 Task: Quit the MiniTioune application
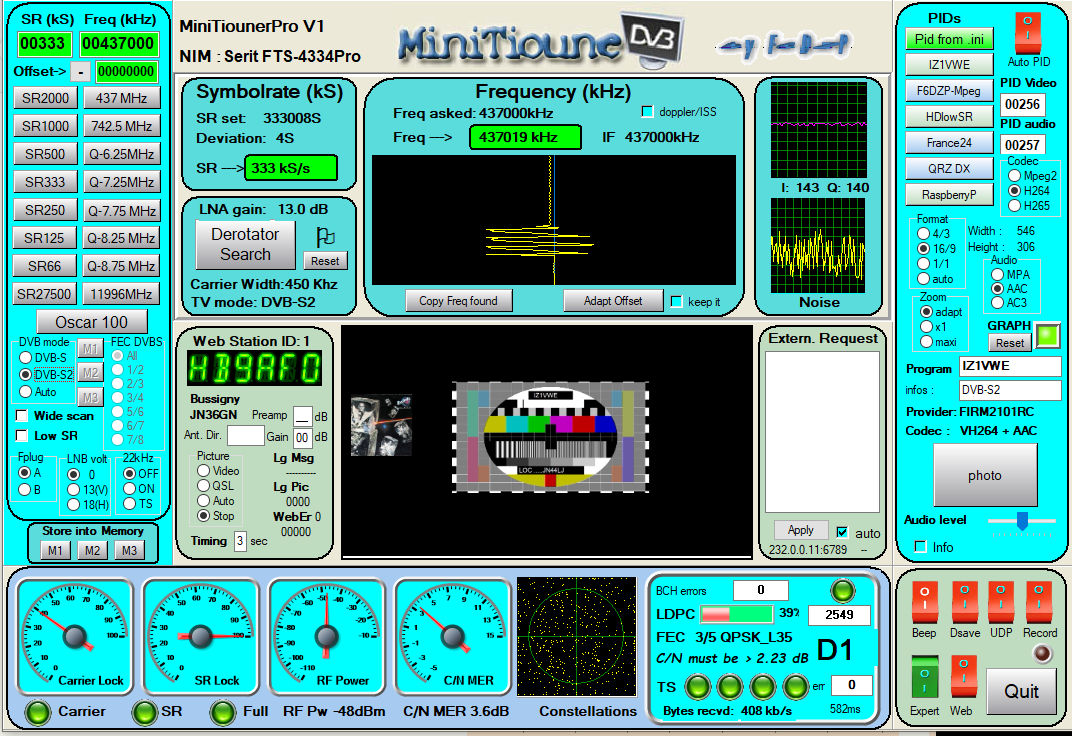click(x=1021, y=691)
